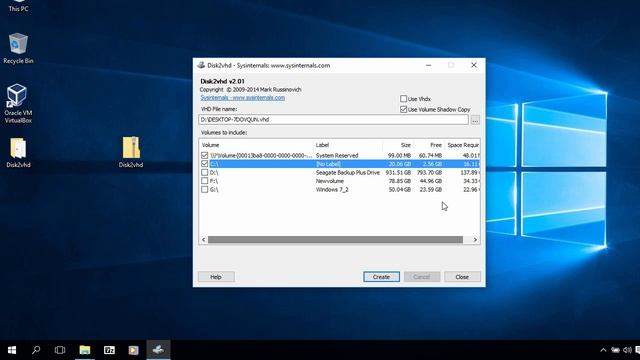Select the Disk2vhd zip archive icon
The height and width of the screenshot is (360, 640).
pyautogui.click(x=131, y=153)
